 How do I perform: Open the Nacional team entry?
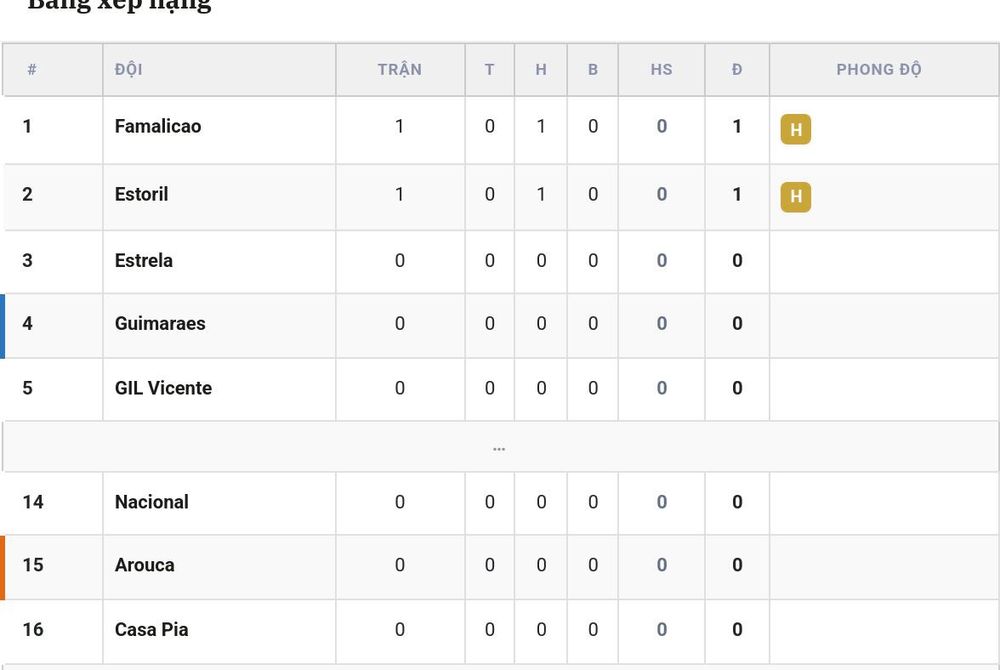point(151,502)
